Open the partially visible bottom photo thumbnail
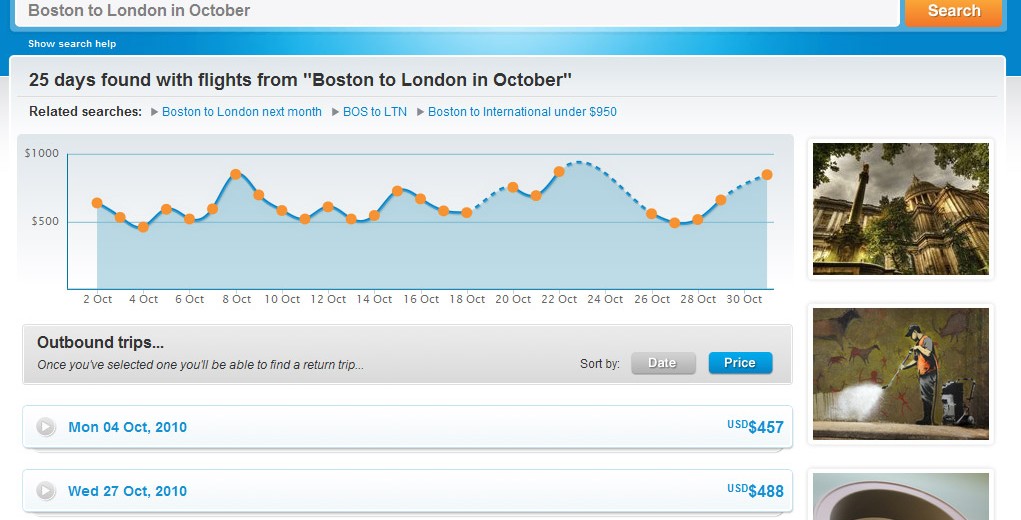Screen dimensions: 1021x520 click(x=900, y=496)
